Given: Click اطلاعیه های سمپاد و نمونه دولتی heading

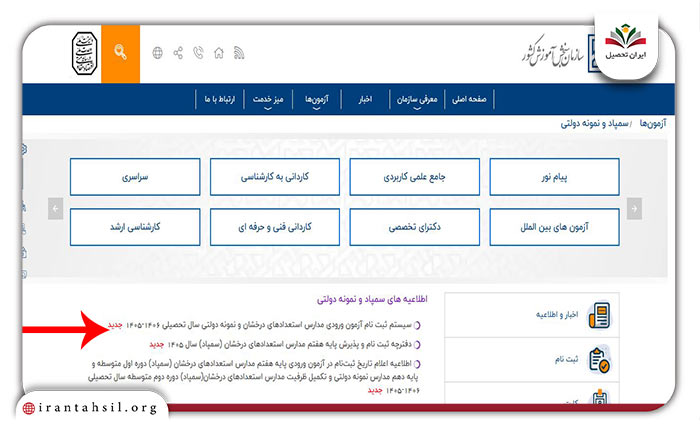Looking at the screenshot, I should coord(372,299).
